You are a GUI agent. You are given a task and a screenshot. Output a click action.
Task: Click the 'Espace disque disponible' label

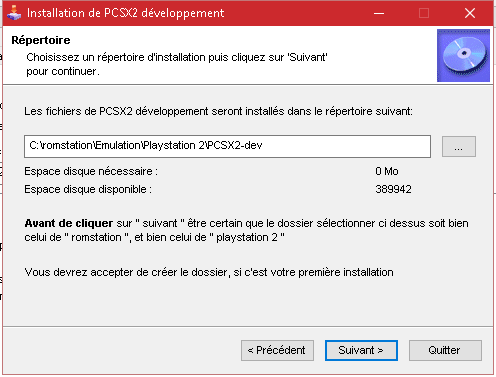tap(88, 189)
